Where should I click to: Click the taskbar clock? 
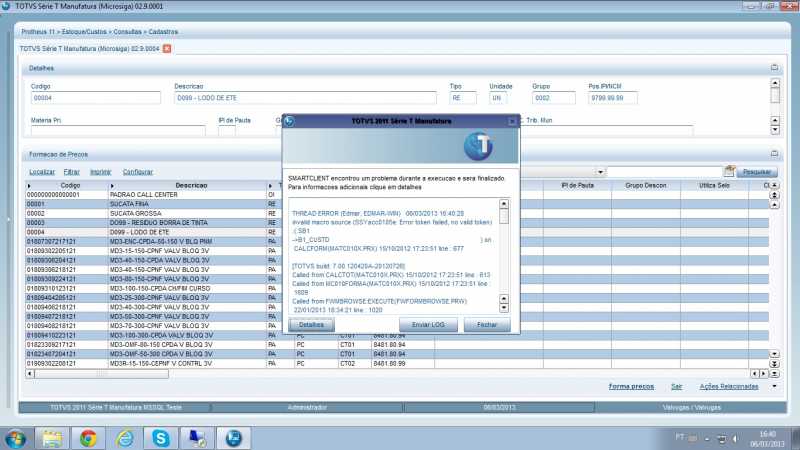click(767, 439)
